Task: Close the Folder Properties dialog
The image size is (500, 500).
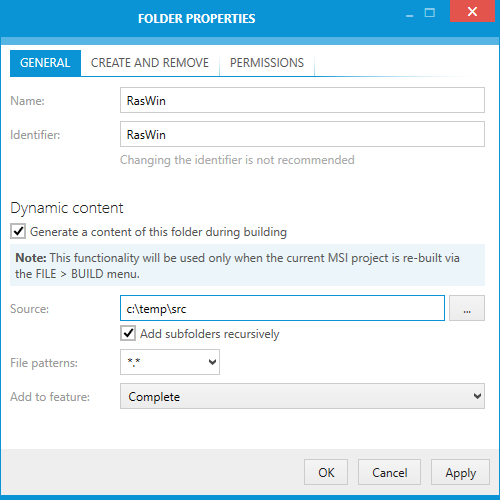Action: [x=472, y=11]
